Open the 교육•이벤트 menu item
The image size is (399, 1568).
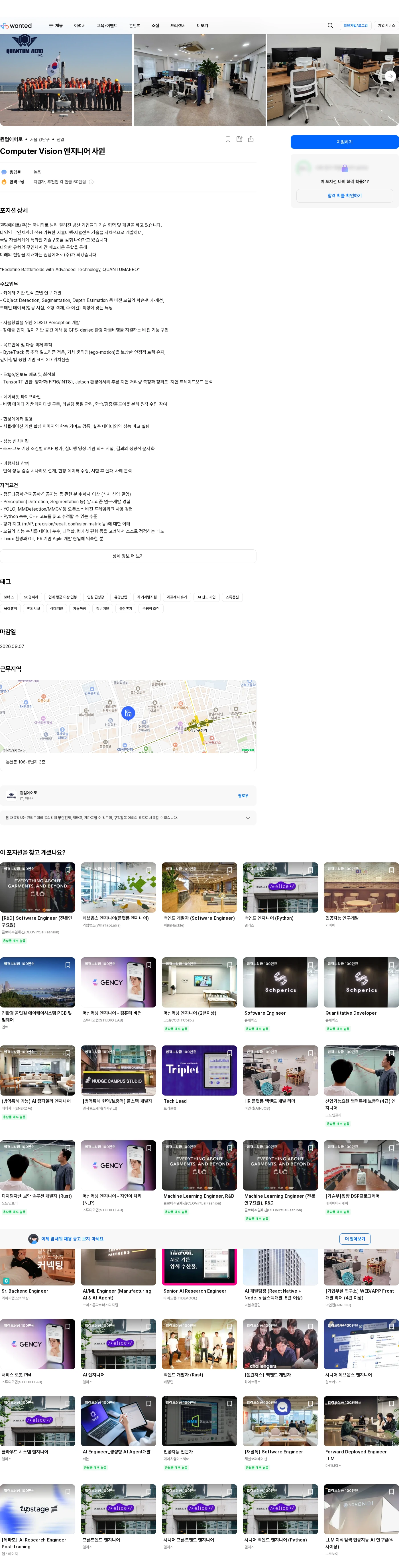pyautogui.click(x=107, y=26)
